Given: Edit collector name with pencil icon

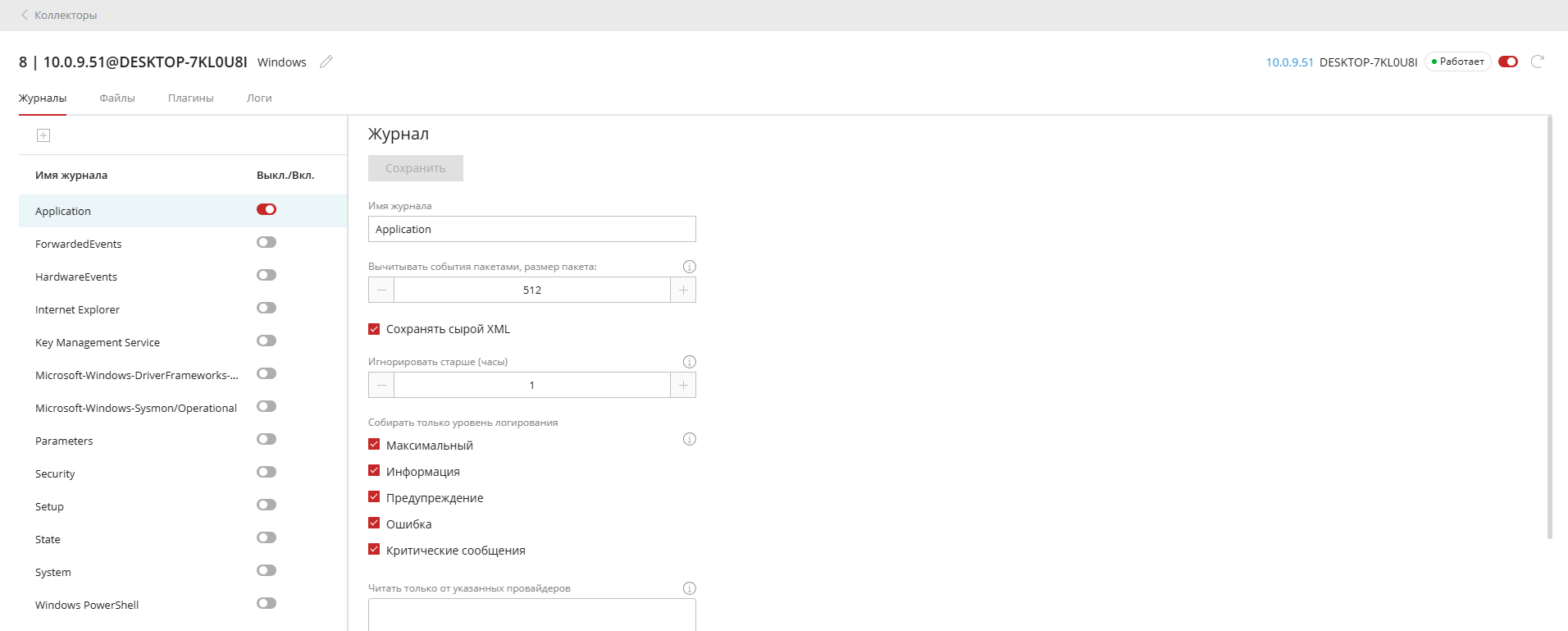Looking at the screenshot, I should pyautogui.click(x=326, y=62).
